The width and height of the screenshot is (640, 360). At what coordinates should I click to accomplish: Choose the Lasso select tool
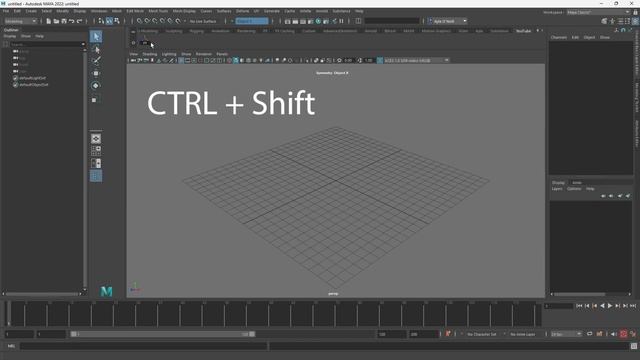click(96, 49)
